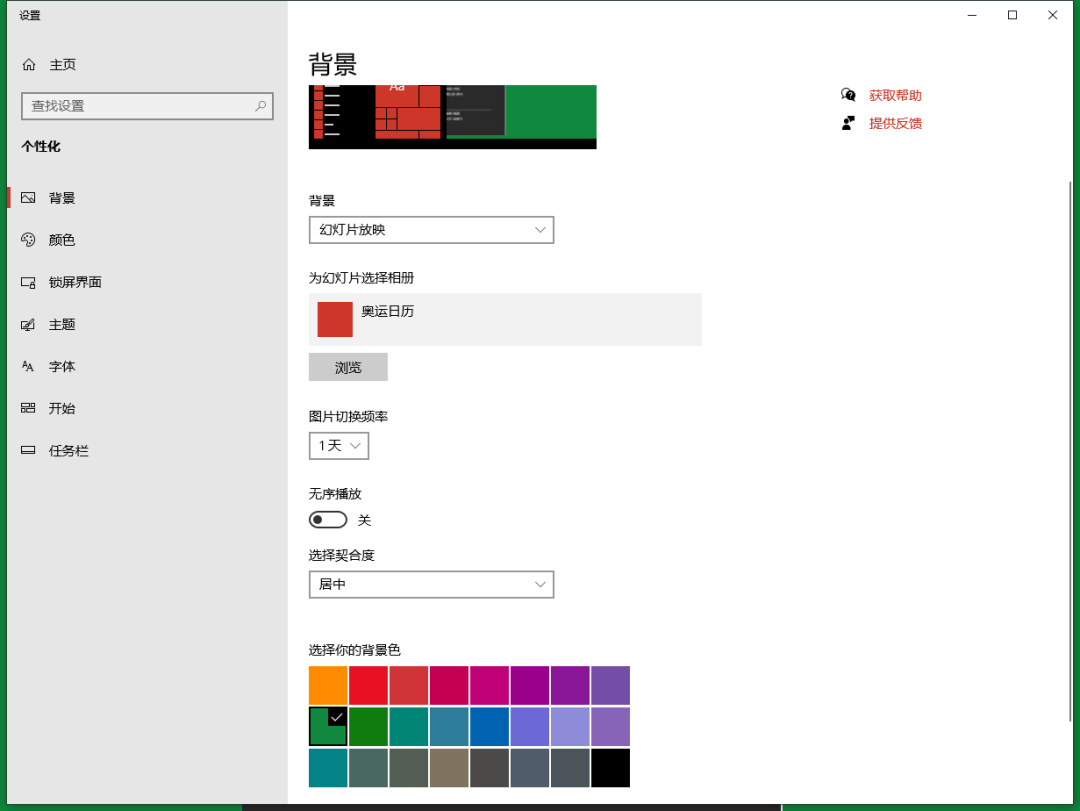Open the 背景 dropdown showing 幻灯片放映
This screenshot has height=811, width=1080.
click(431, 230)
